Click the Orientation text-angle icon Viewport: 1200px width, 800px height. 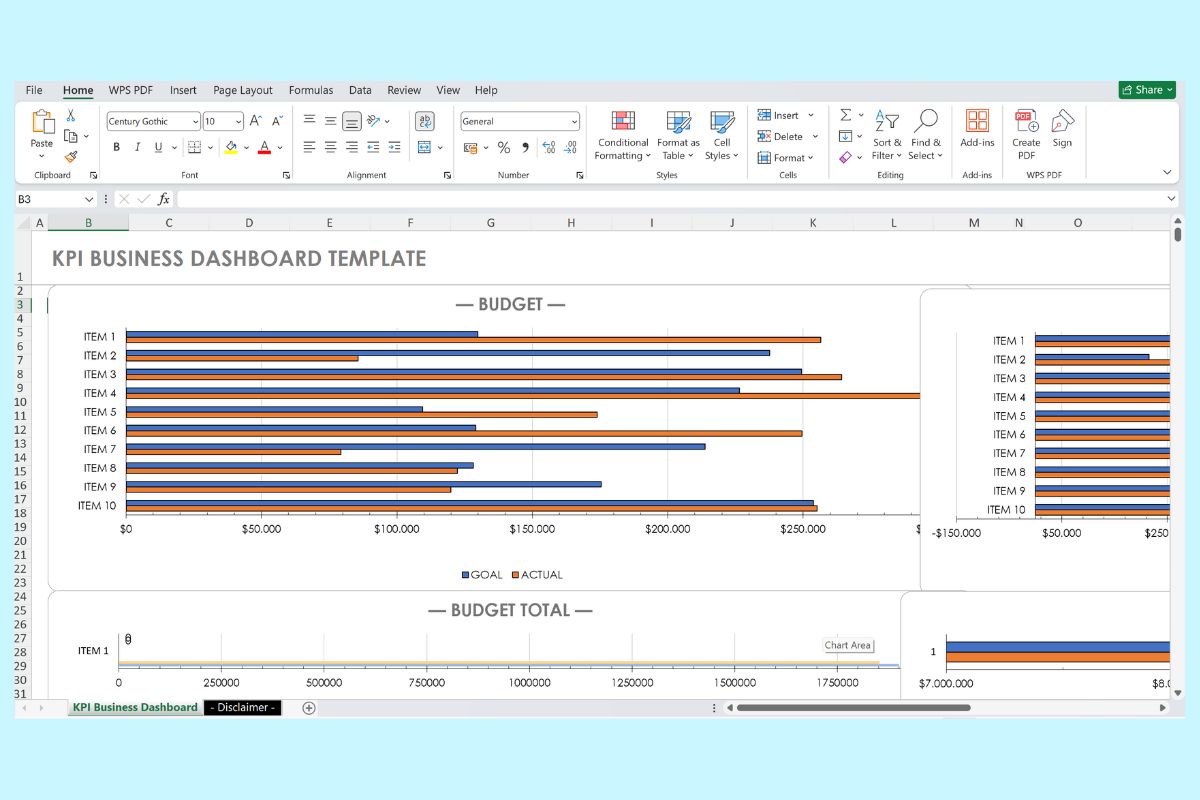[374, 121]
